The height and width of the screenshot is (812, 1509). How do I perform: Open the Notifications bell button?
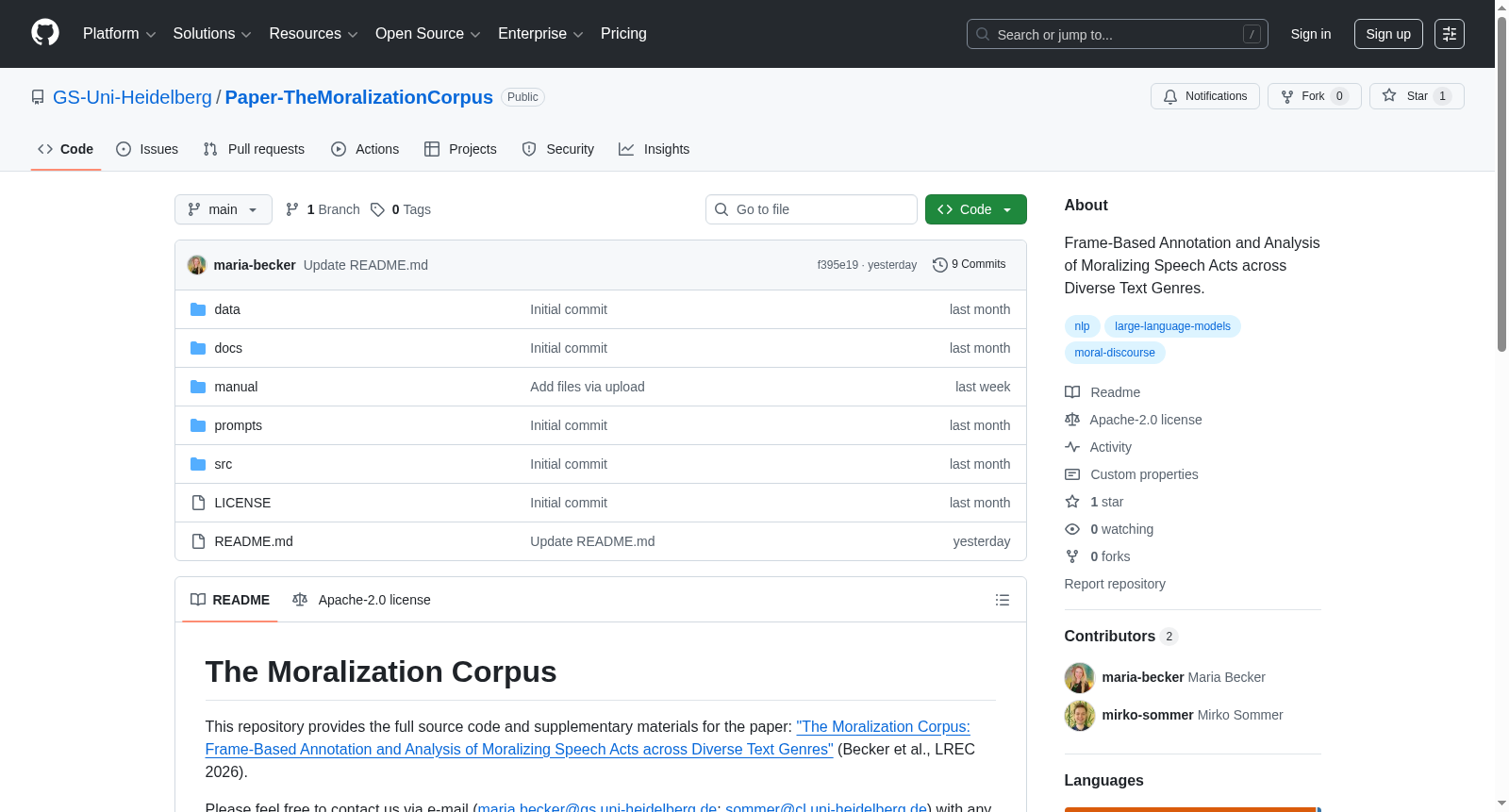(x=1205, y=96)
